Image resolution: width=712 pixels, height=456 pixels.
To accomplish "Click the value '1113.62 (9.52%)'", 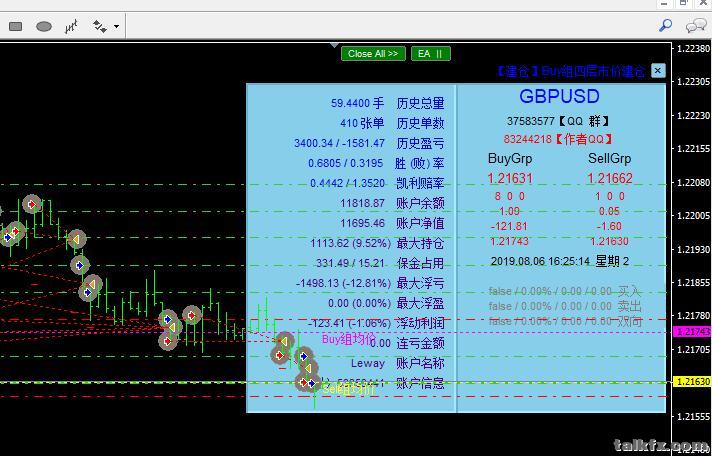I will click(350, 243).
